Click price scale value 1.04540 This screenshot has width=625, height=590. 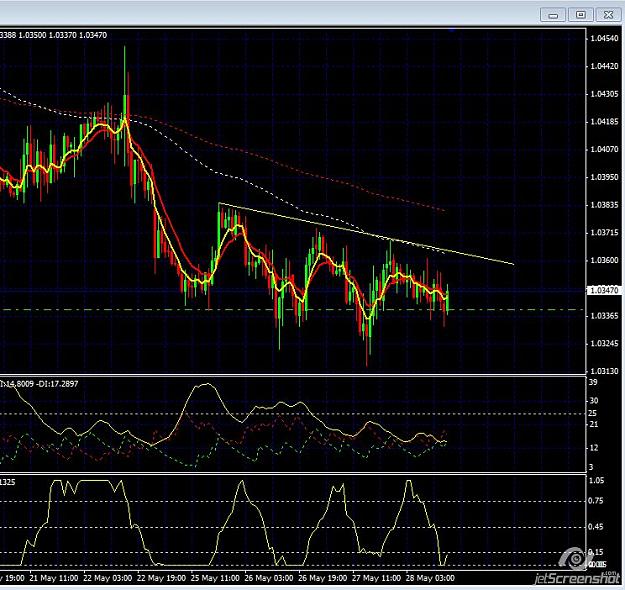(x=604, y=38)
